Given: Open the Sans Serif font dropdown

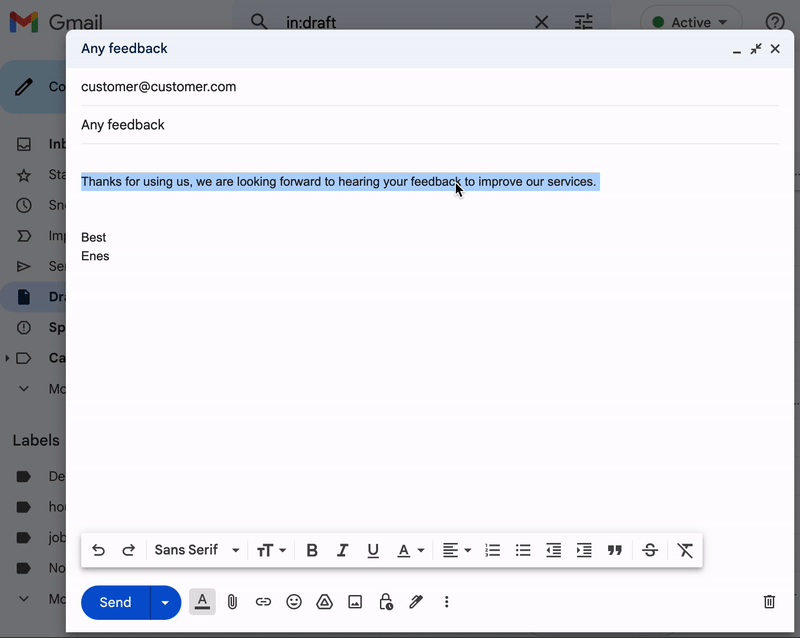Looking at the screenshot, I should pos(197,550).
